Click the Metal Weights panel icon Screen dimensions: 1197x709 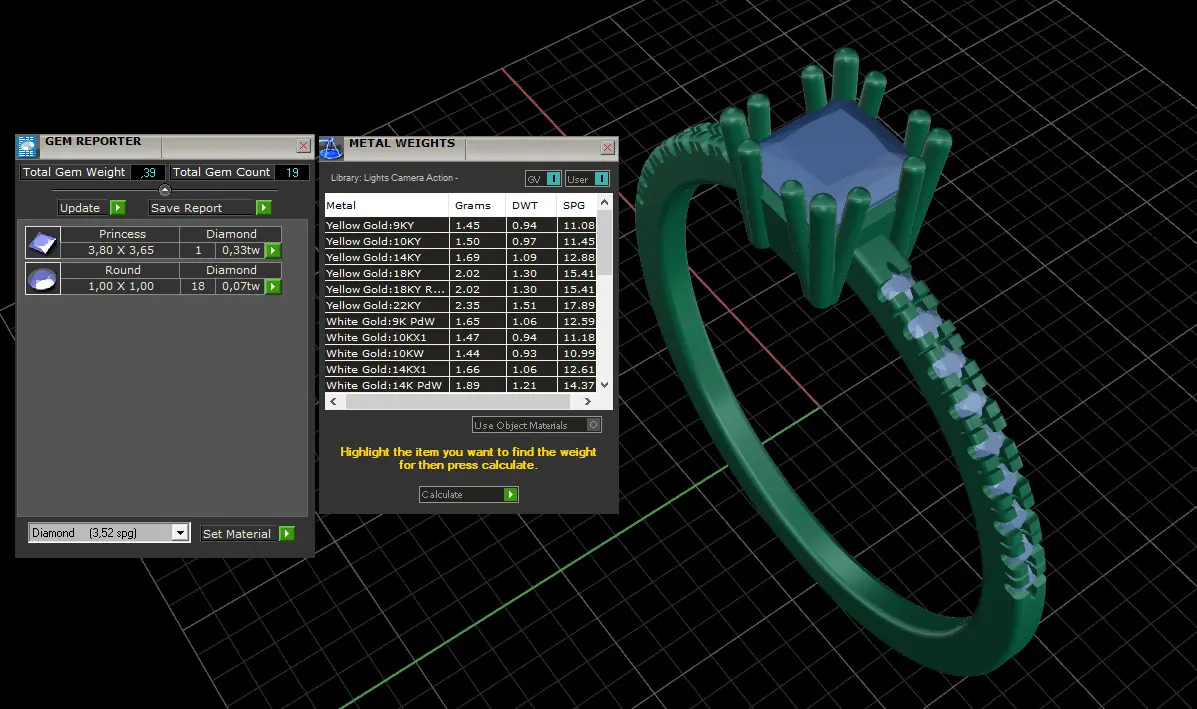[x=331, y=148]
